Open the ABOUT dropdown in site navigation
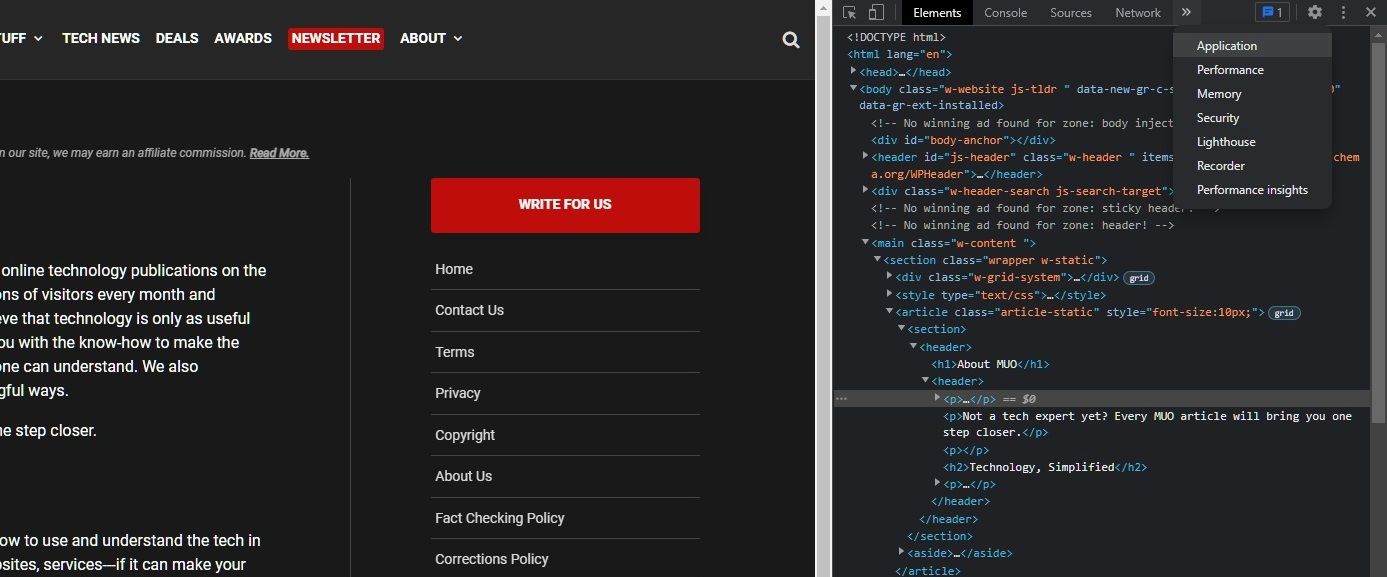The image size is (1387, 577). point(431,38)
